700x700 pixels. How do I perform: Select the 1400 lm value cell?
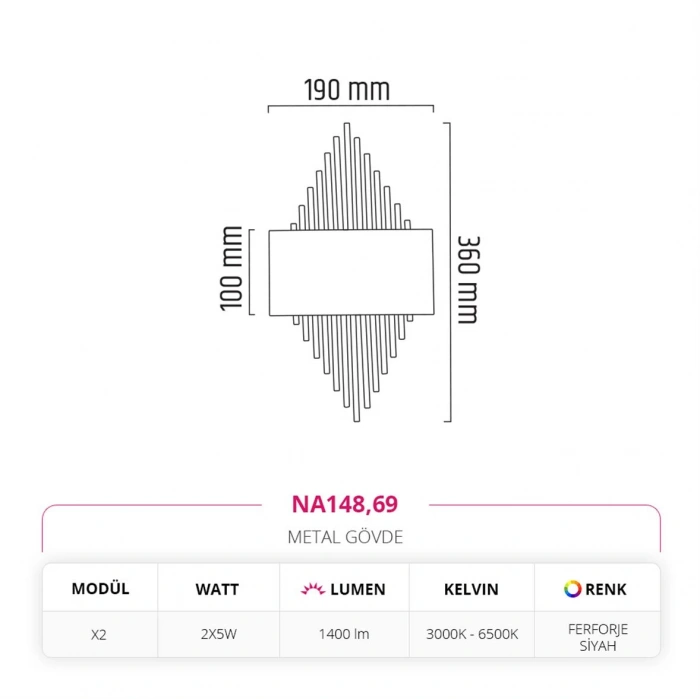(344, 634)
